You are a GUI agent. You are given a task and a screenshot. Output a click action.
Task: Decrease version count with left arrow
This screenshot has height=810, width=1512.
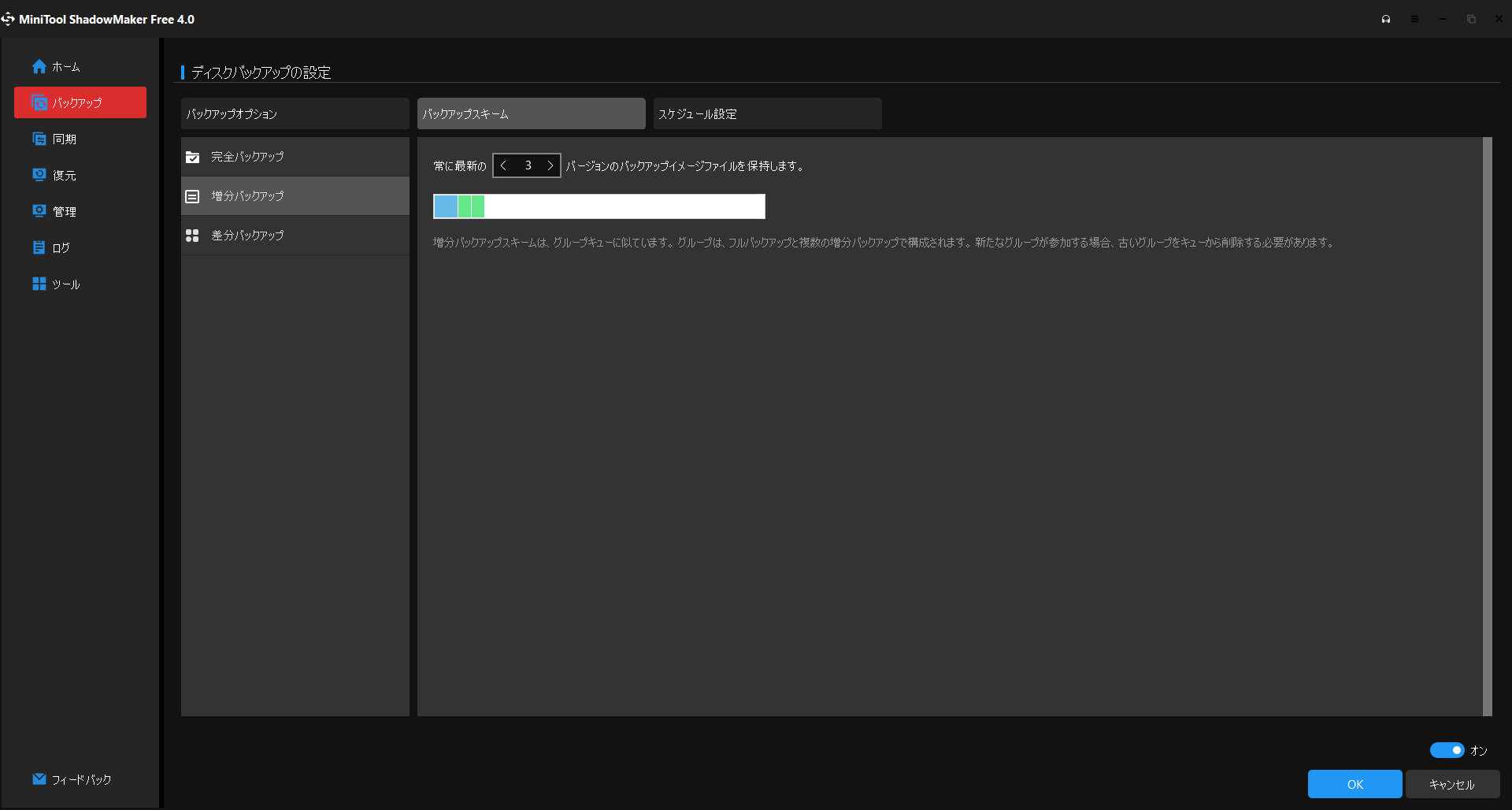tap(504, 165)
